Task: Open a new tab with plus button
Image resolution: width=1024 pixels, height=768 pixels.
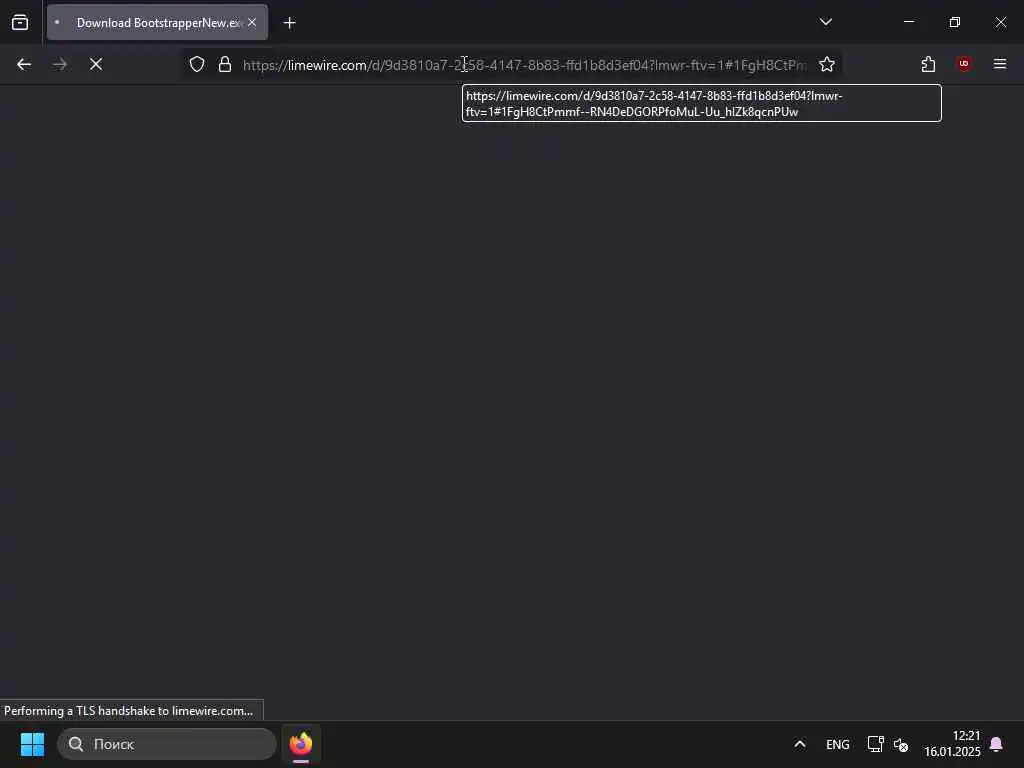Action: click(289, 23)
